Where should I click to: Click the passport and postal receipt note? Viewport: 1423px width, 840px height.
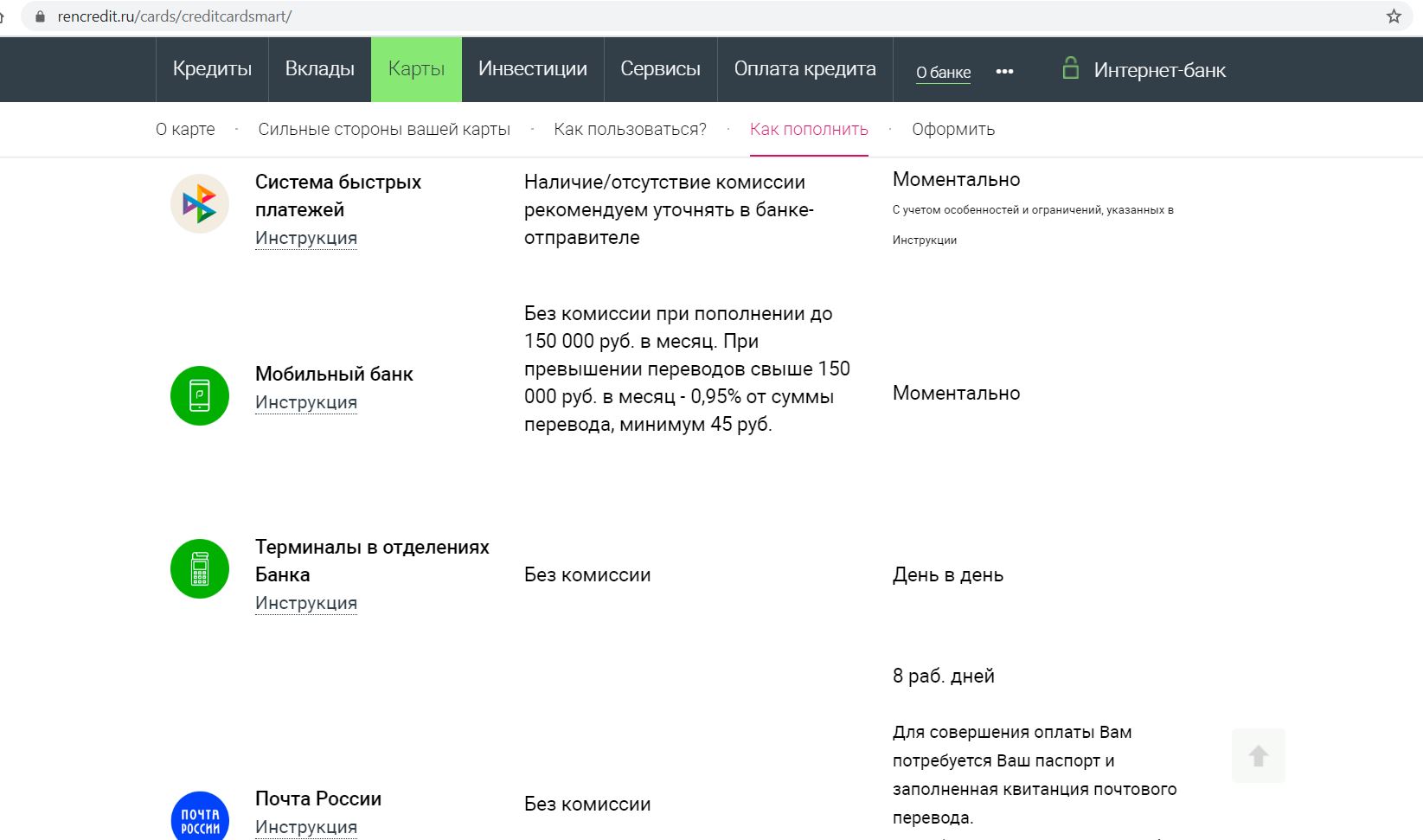click(1035, 774)
